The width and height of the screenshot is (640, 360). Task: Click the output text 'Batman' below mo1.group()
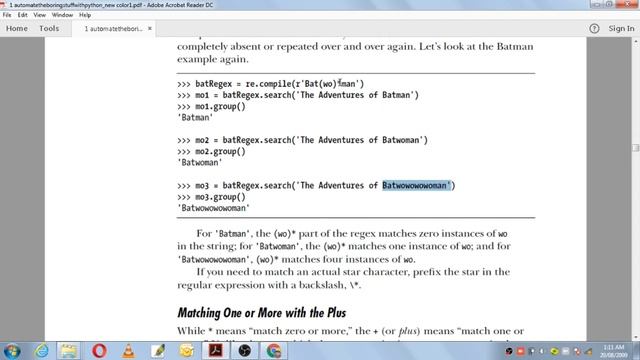pos(195,118)
